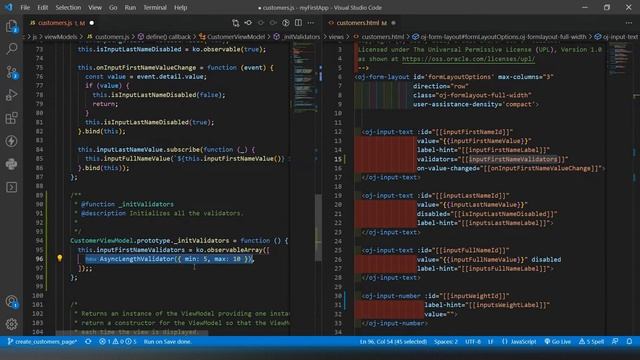This screenshot has width=640, height=360.
Task: Open notifications bell in status bar
Action: tap(629, 342)
